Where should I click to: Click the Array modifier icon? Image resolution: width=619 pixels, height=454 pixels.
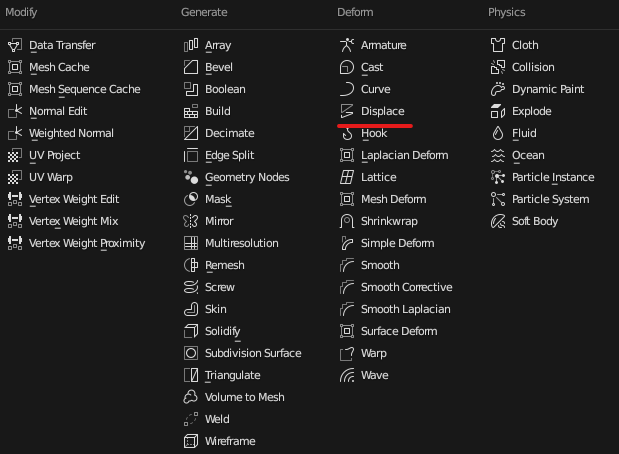pyautogui.click(x=191, y=45)
